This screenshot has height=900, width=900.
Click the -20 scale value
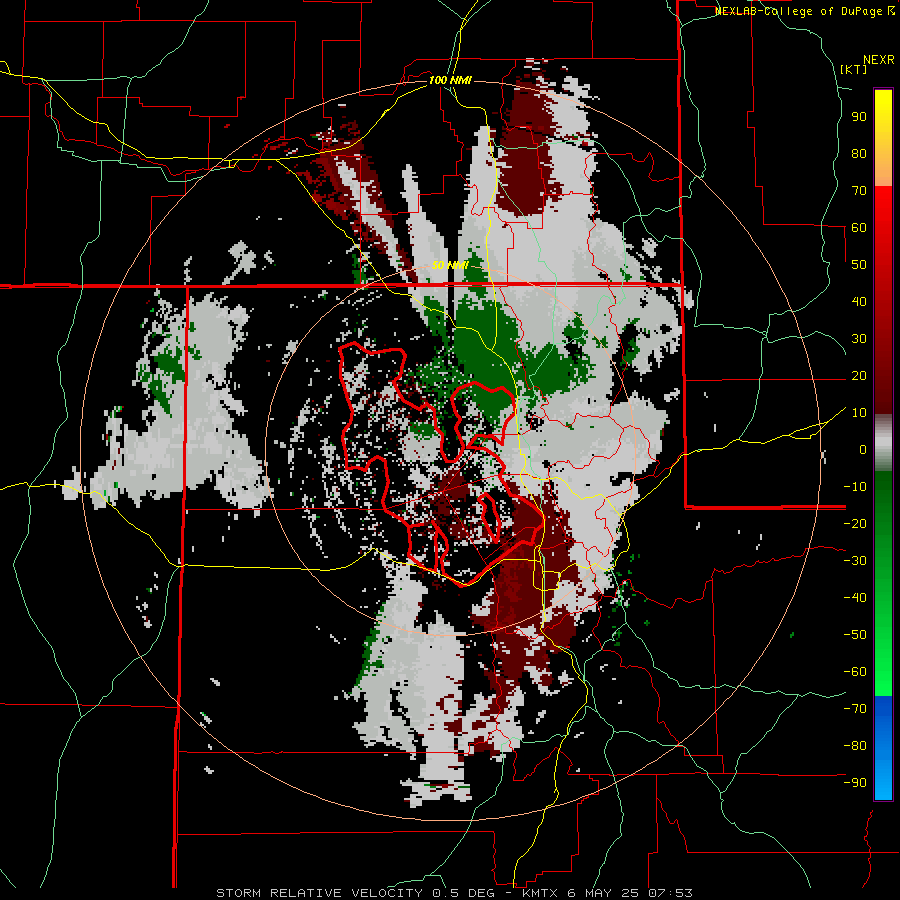coord(855,524)
